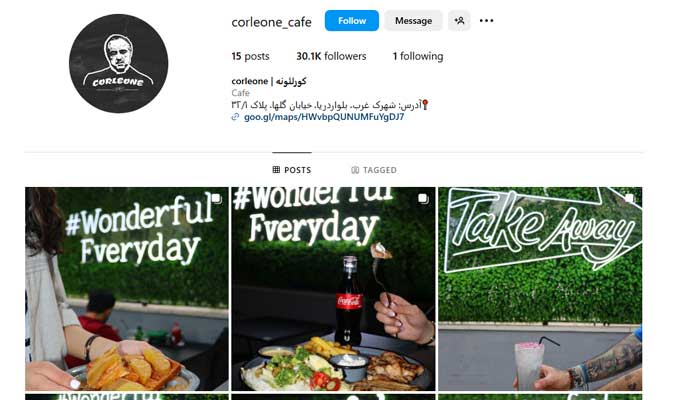Click the grid icon of Posts tab
The width and height of the screenshot is (700, 400).
click(276, 170)
